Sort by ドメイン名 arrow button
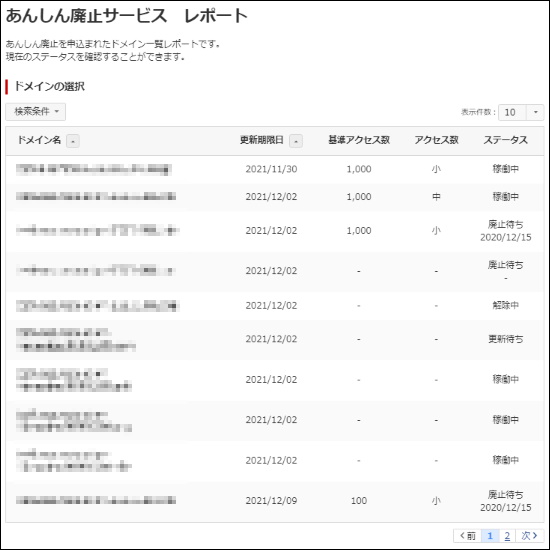 point(73,141)
